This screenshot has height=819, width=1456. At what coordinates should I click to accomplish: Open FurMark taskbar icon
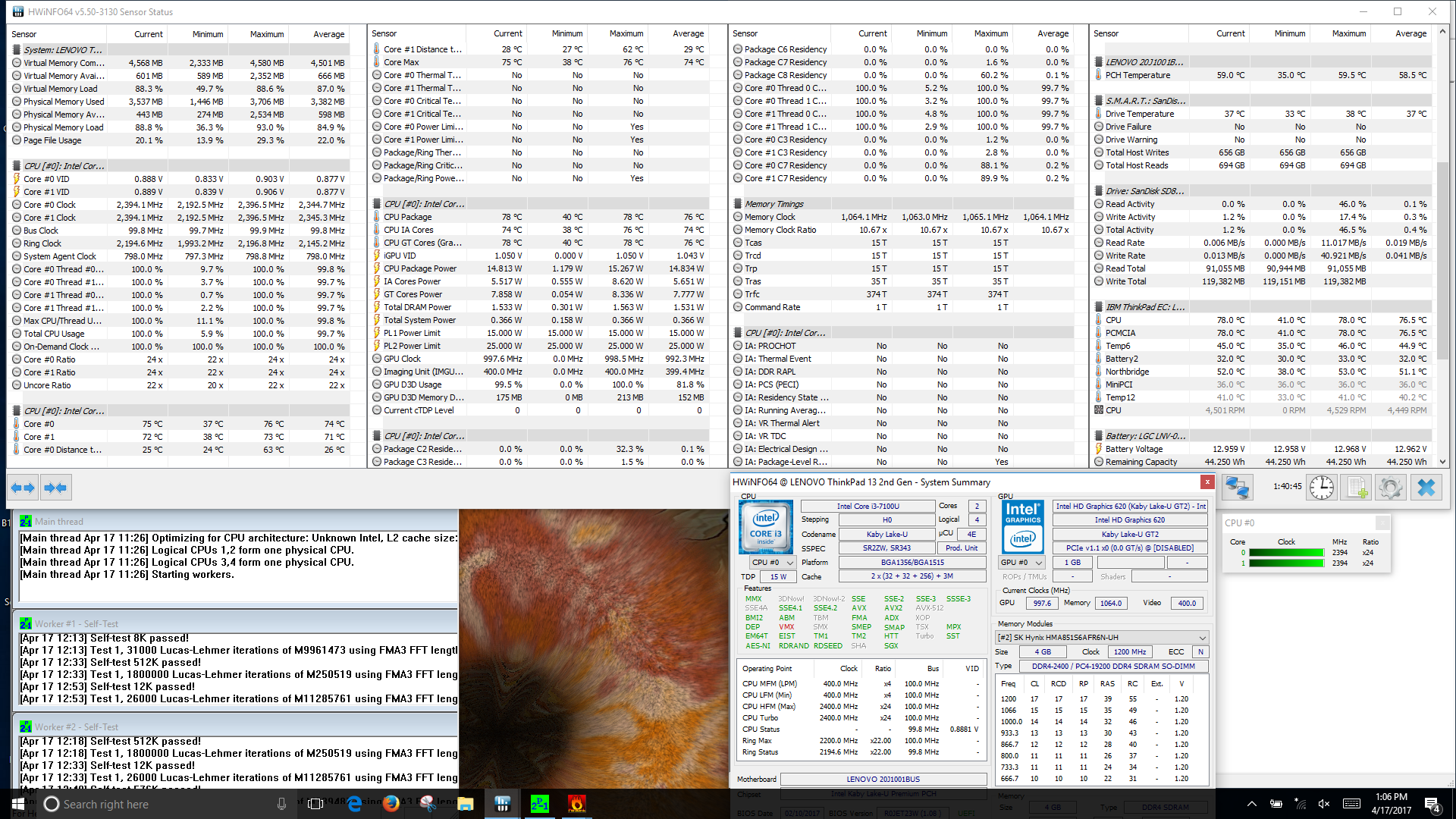pos(576,804)
